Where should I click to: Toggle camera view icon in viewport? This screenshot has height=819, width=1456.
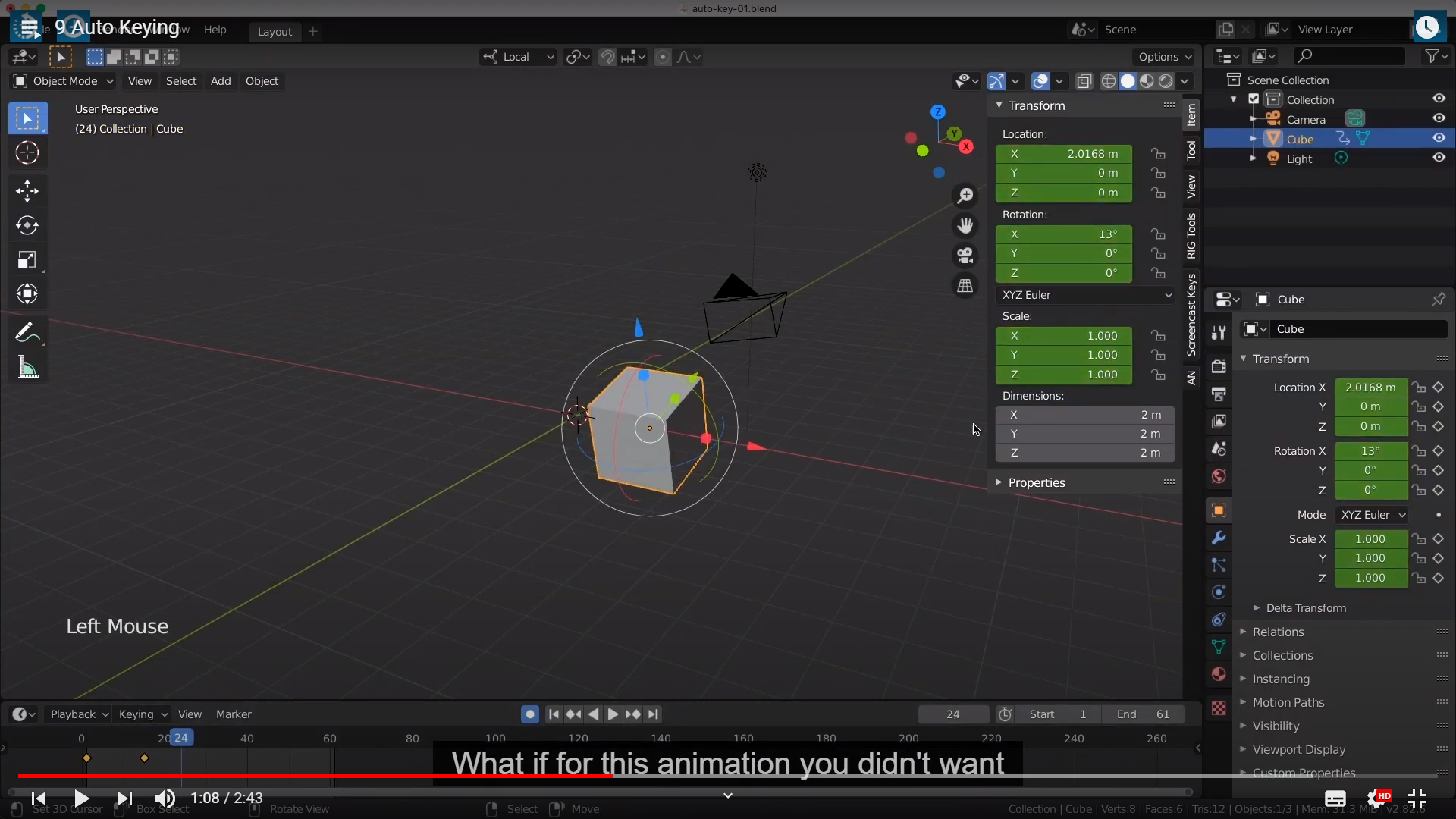point(965,256)
